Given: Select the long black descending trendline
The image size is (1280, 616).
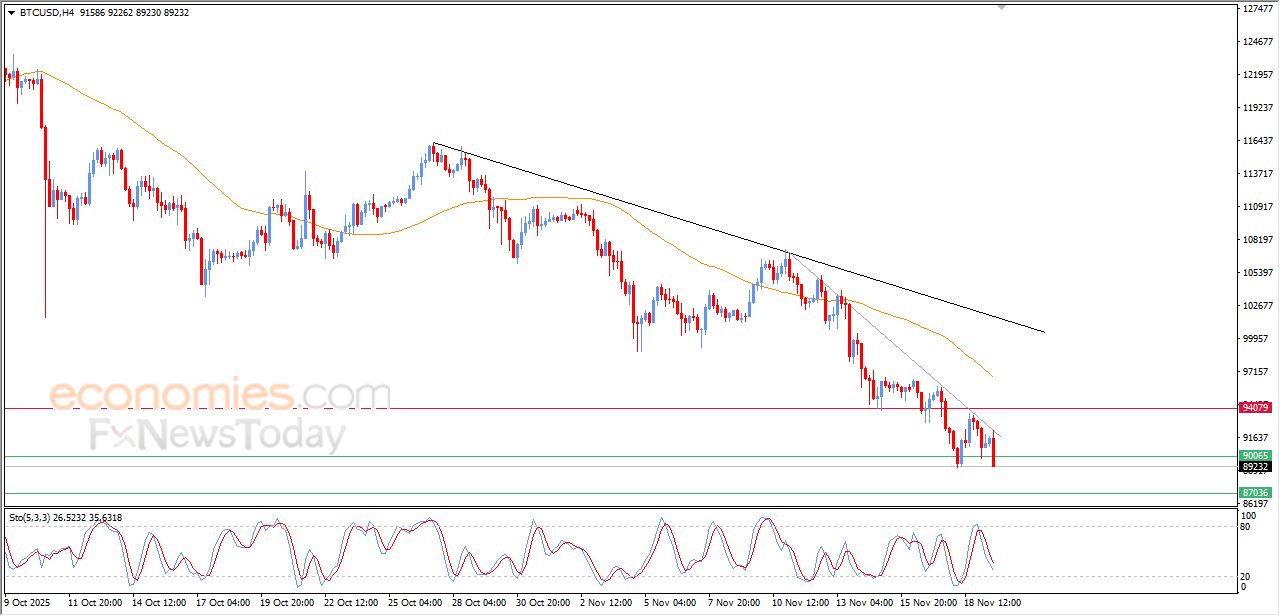Looking at the screenshot, I should [x=740, y=239].
